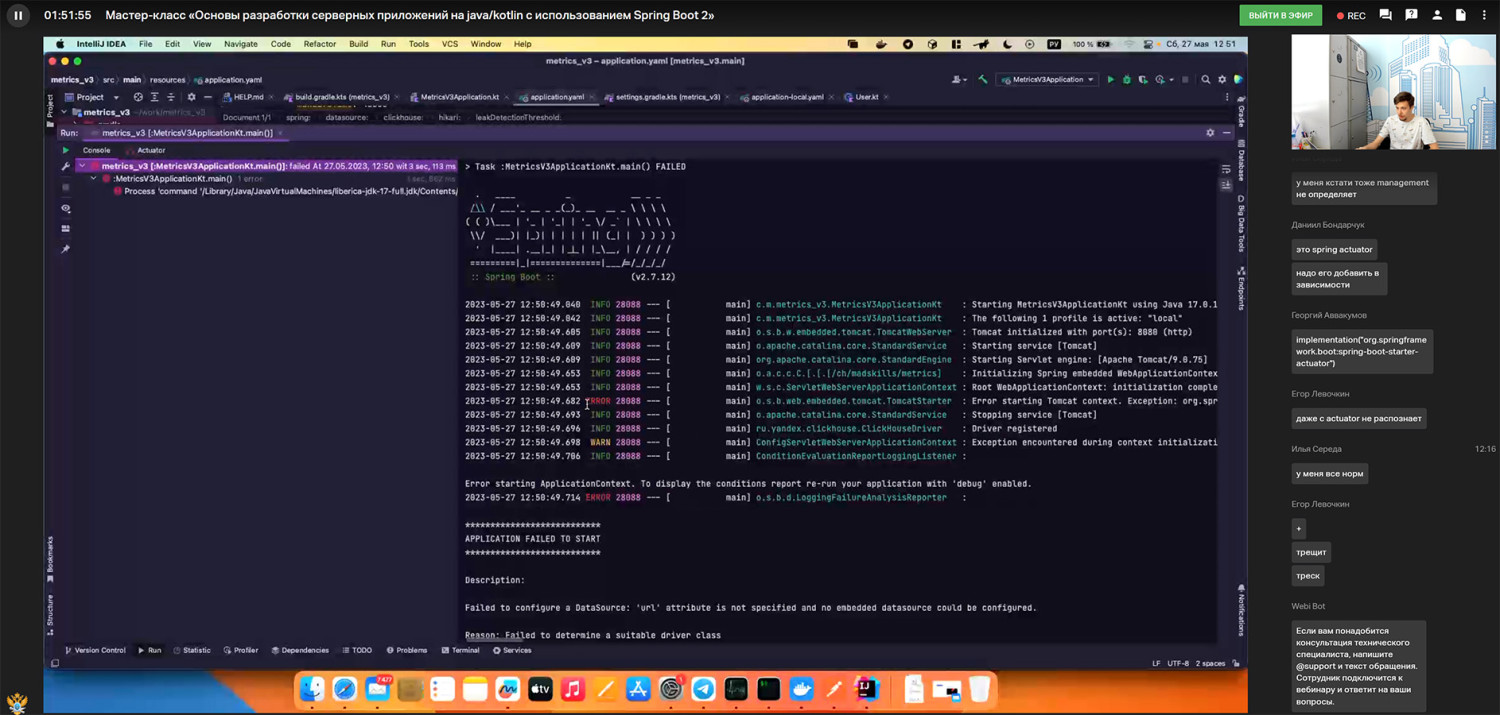Click the Rerun green arrow in Run panel
Viewport: 1500px width, 715px height.
click(66, 150)
